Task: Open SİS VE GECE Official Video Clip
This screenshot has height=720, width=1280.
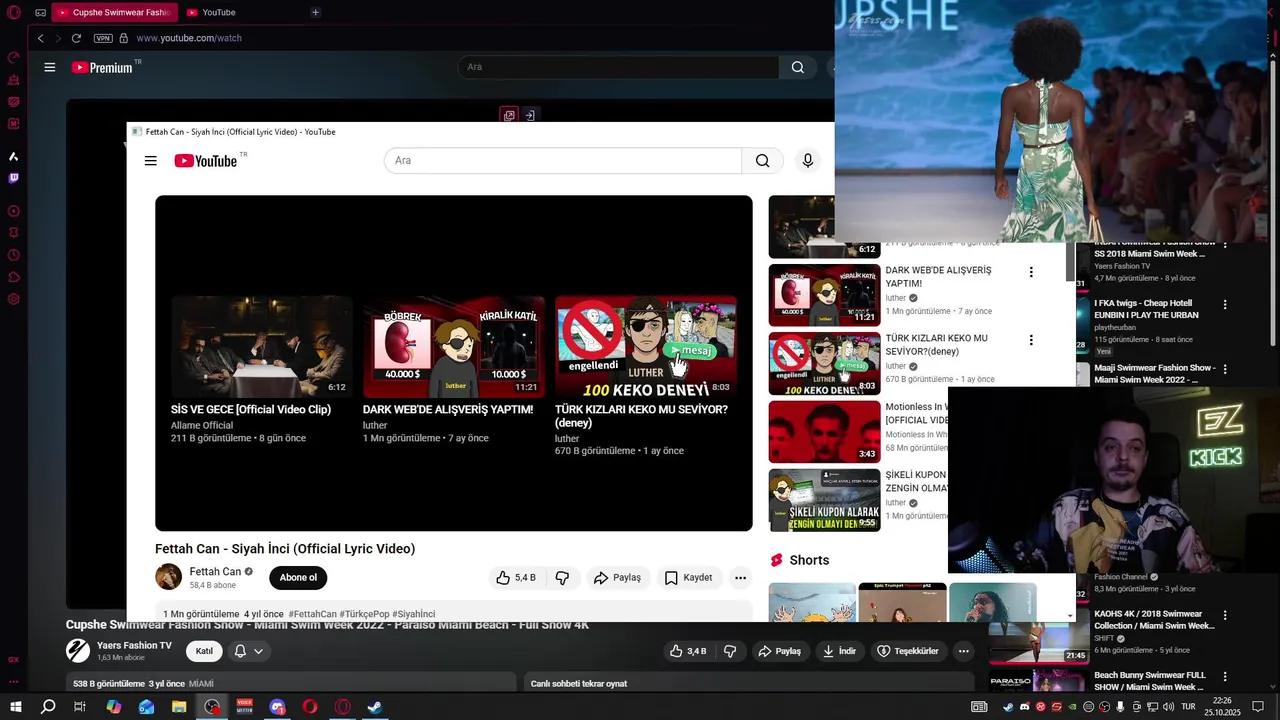Action: point(261,371)
